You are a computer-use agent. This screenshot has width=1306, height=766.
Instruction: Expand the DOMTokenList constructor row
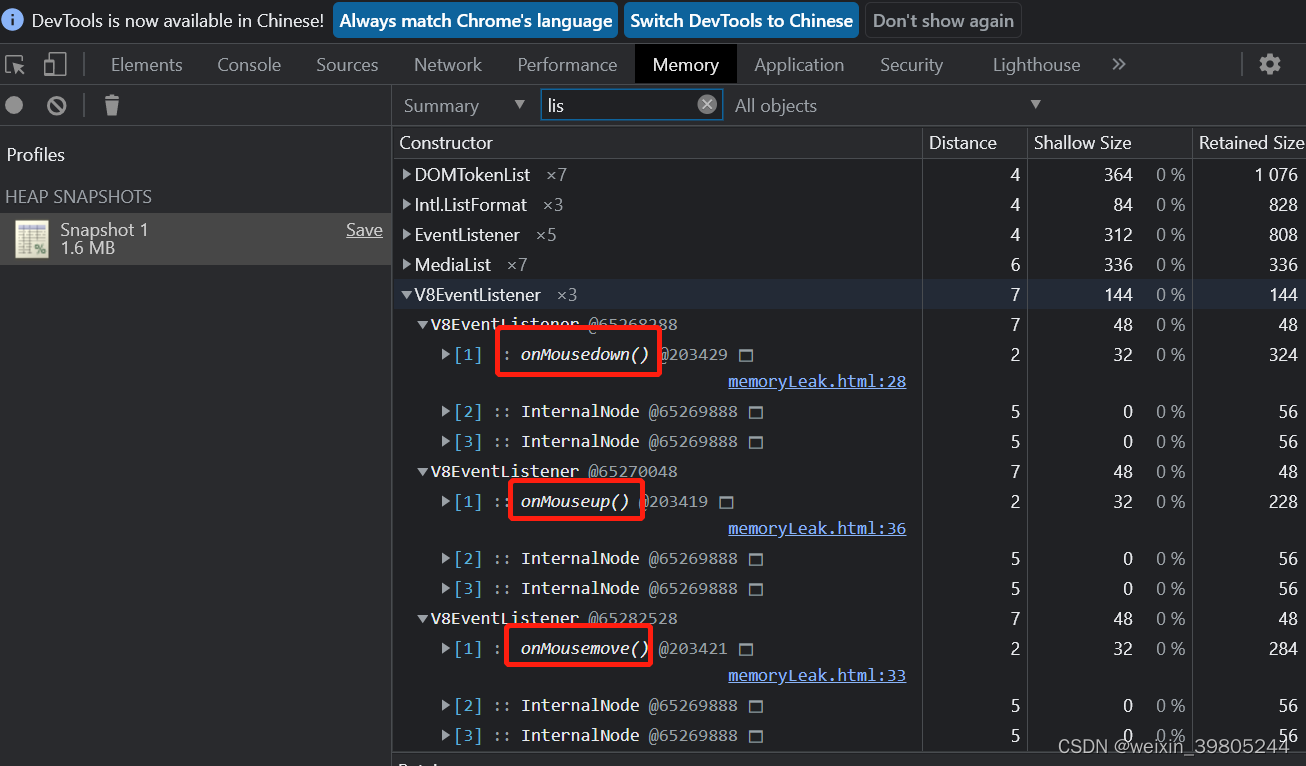[407, 175]
